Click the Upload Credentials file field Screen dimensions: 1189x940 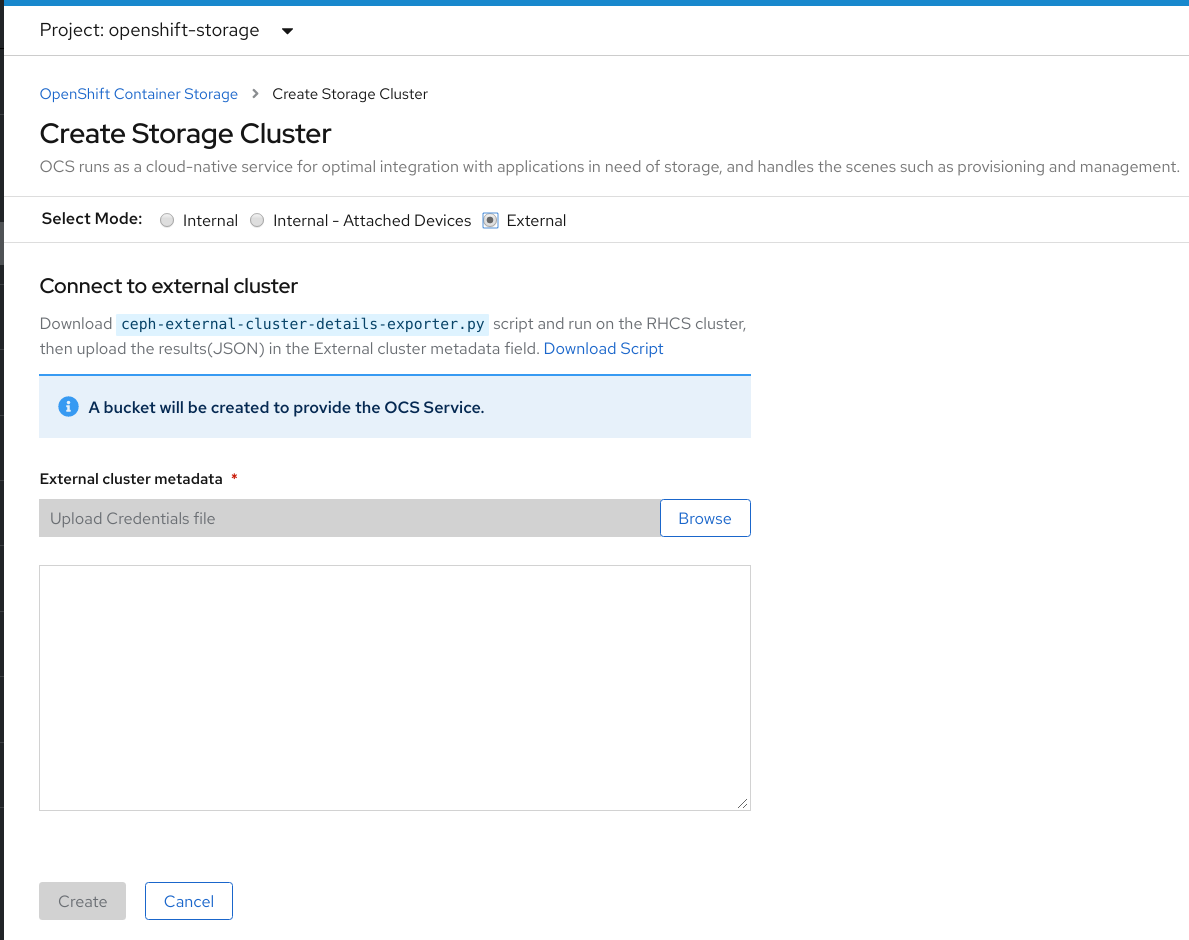pos(349,518)
